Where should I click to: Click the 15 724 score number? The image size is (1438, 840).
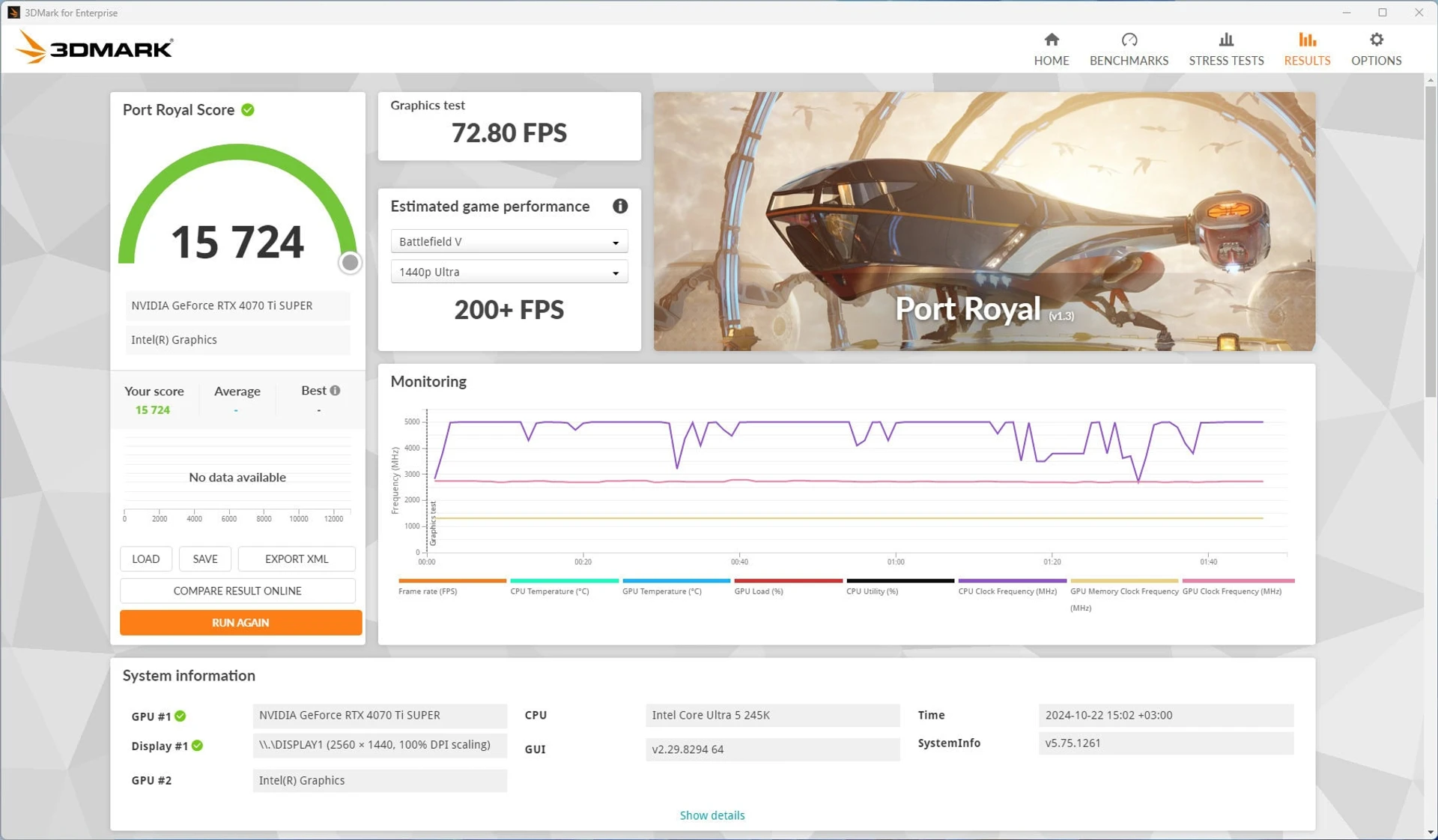coord(237,243)
